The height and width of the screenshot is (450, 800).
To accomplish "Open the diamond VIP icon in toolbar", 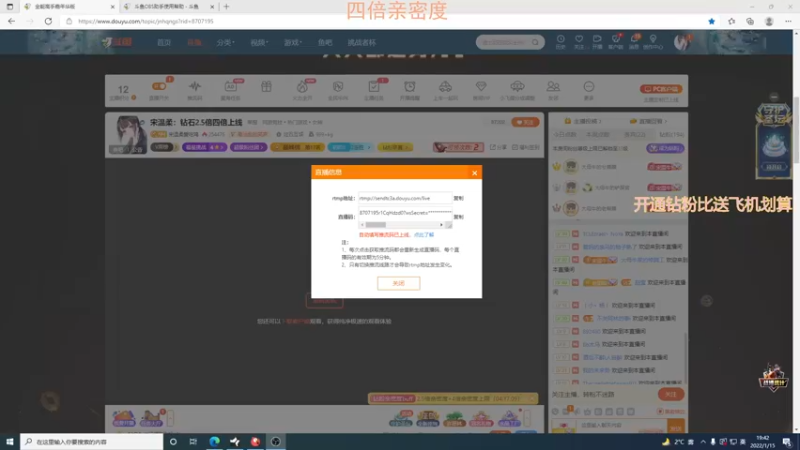I will point(481,87).
